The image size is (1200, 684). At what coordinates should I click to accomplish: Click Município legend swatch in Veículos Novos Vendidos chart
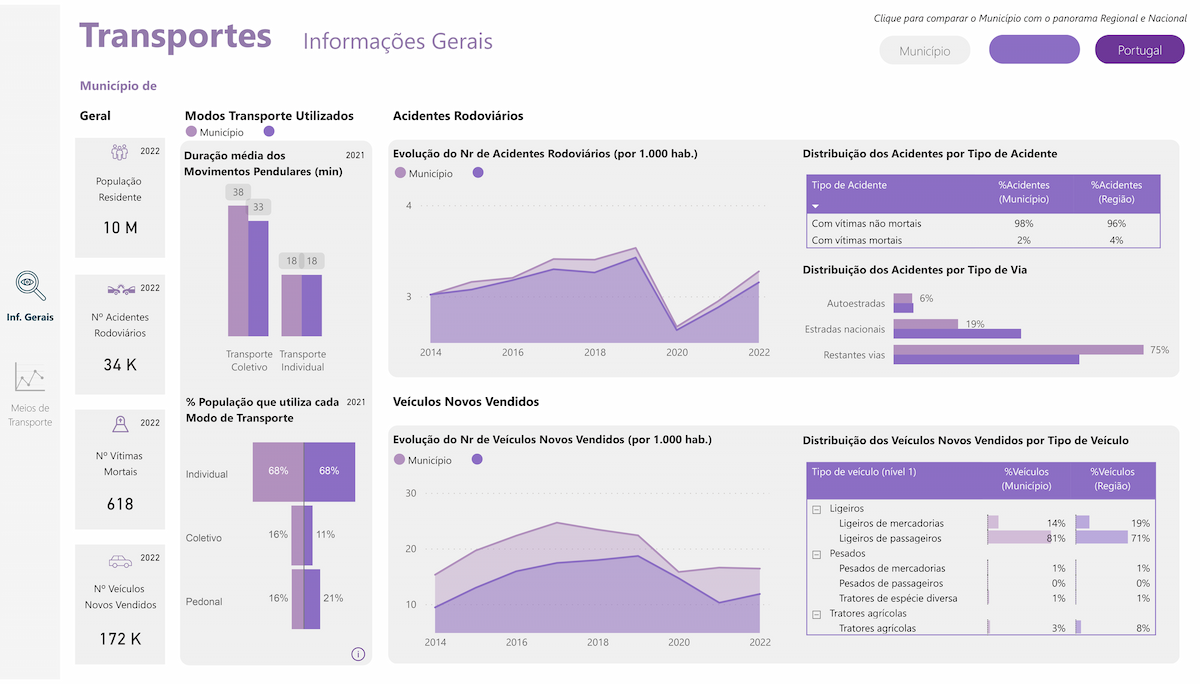point(400,460)
